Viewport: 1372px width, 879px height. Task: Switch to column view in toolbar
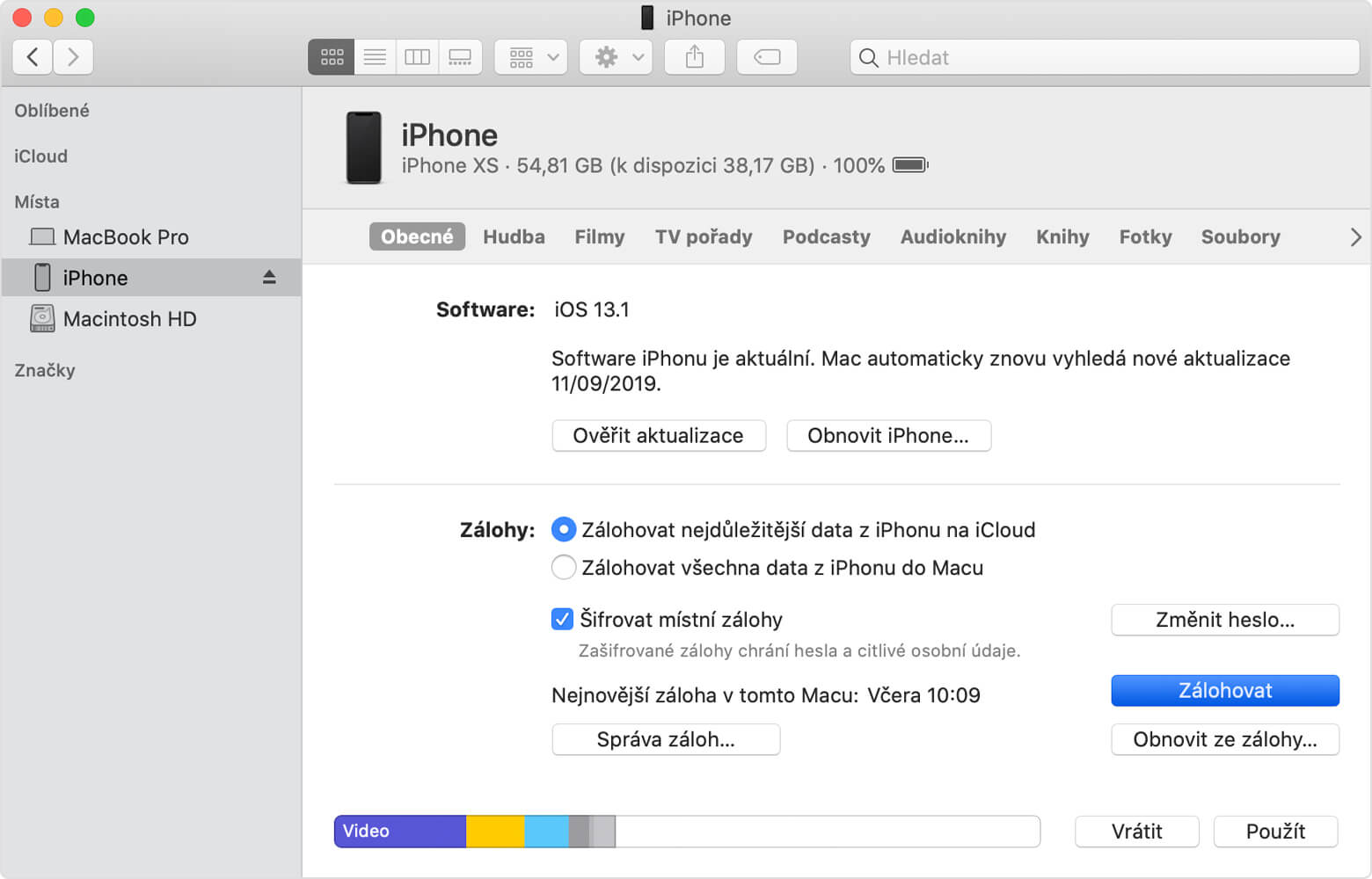point(417,57)
